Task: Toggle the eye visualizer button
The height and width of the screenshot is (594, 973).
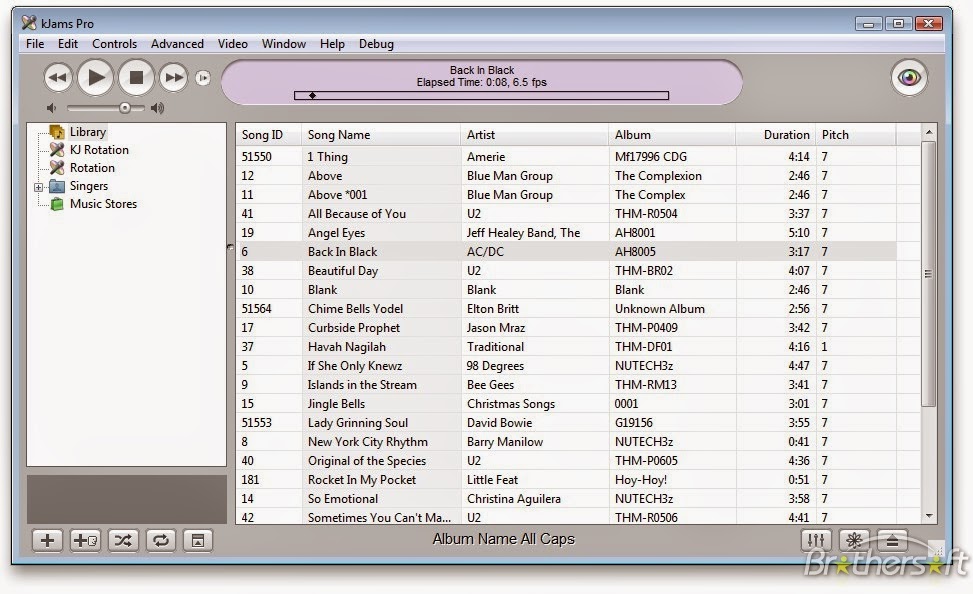Action: (909, 78)
